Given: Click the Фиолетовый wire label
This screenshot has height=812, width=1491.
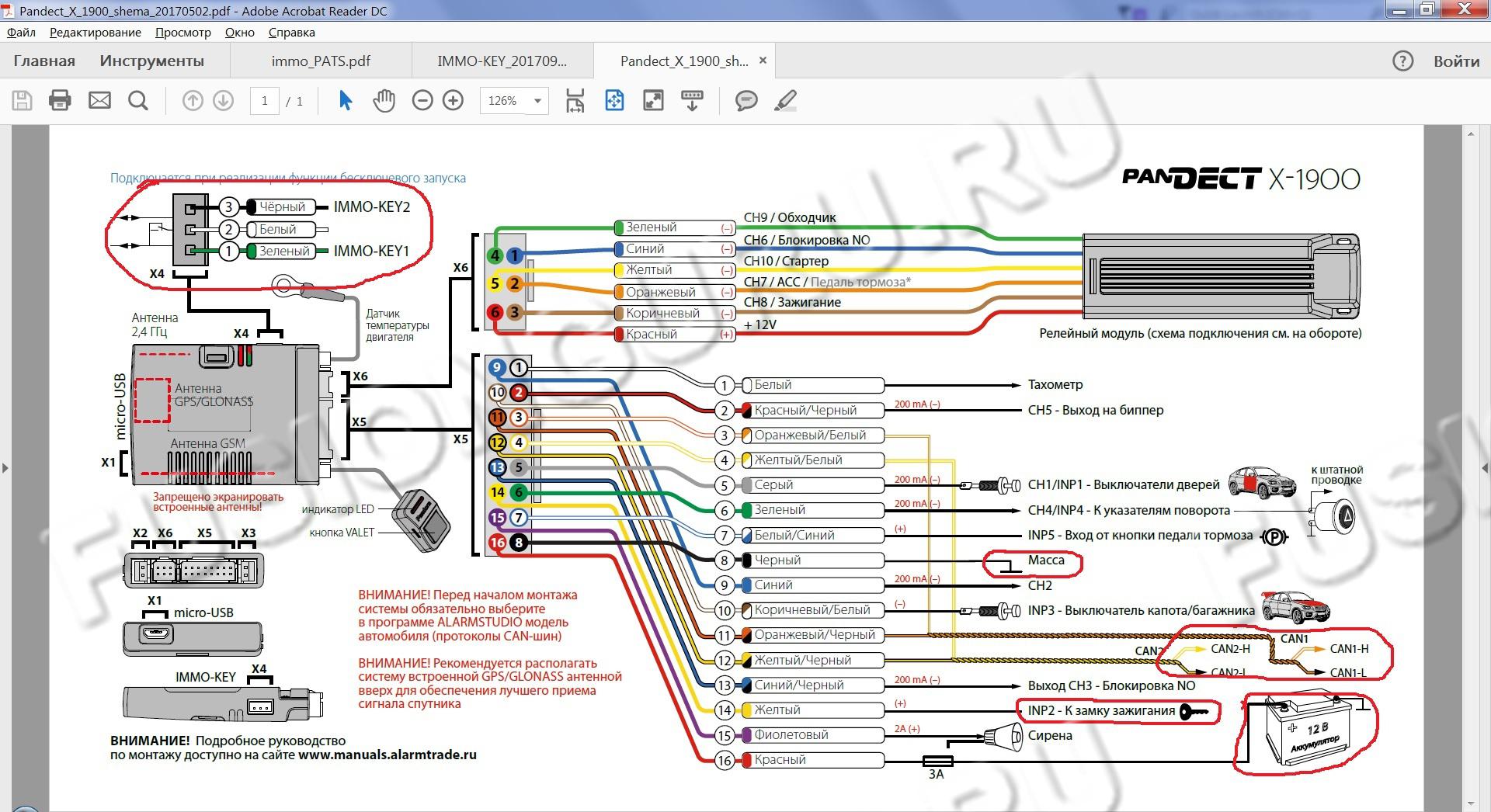Looking at the screenshot, I should pos(791,734).
